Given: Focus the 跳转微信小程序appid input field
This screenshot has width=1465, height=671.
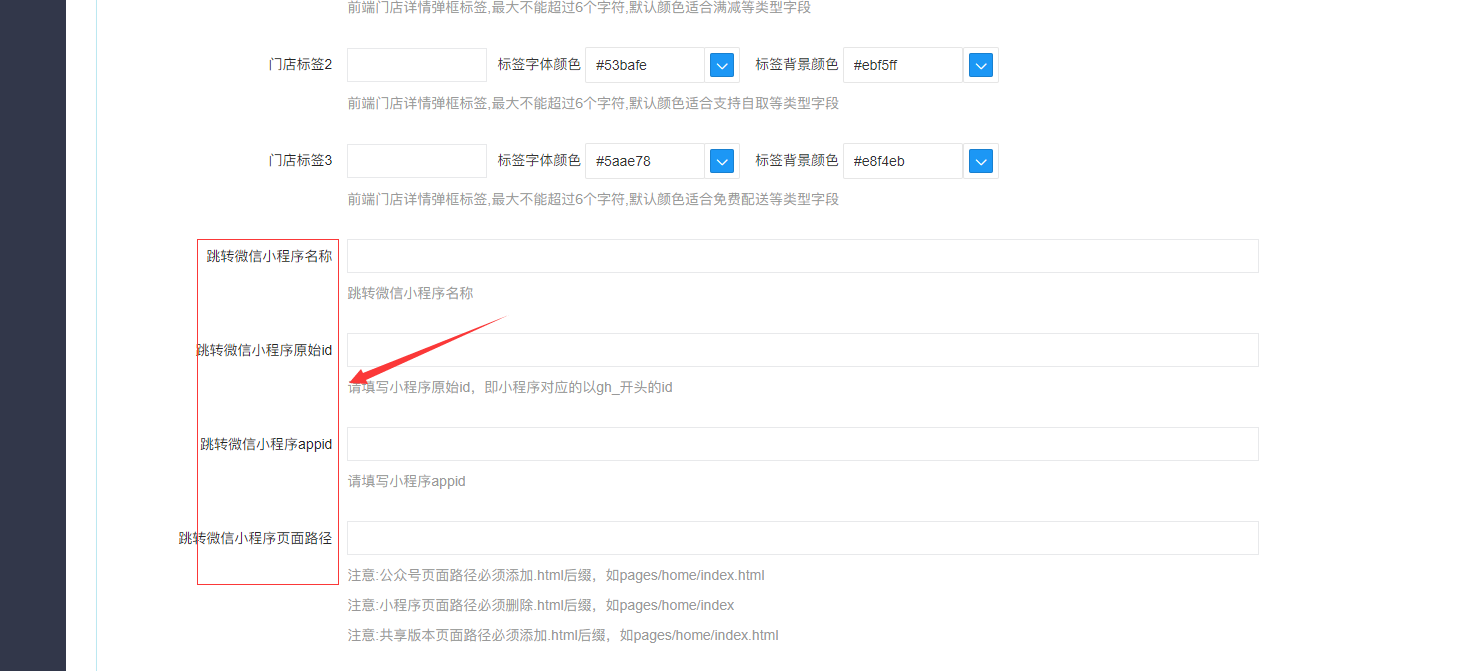Looking at the screenshot, I should pyautogui.click(x=802, y=444).
